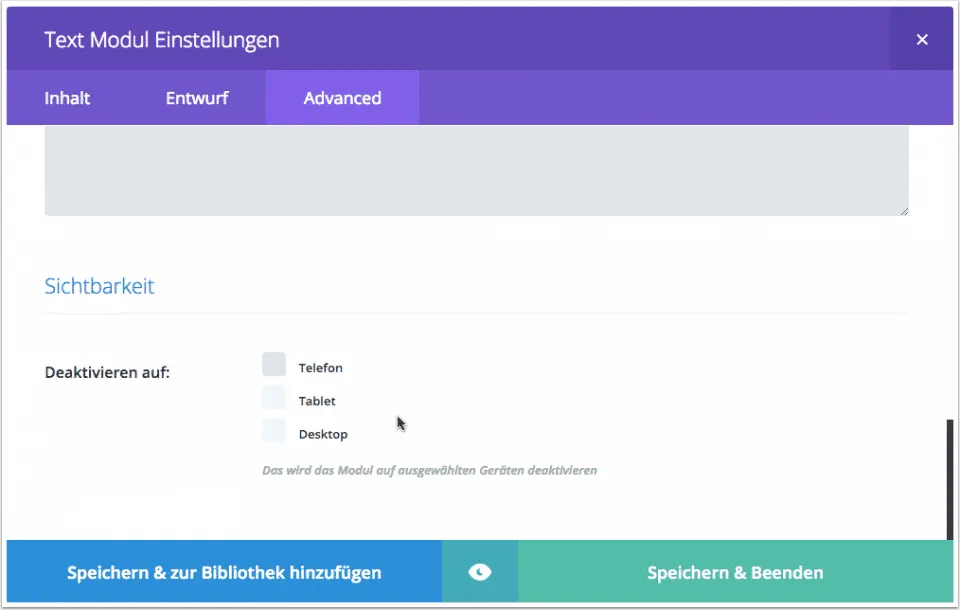Image resolution: width=960 pixels, height=610 pixels.
Task: Click the Telefon label text
Action: pos(320,368)
